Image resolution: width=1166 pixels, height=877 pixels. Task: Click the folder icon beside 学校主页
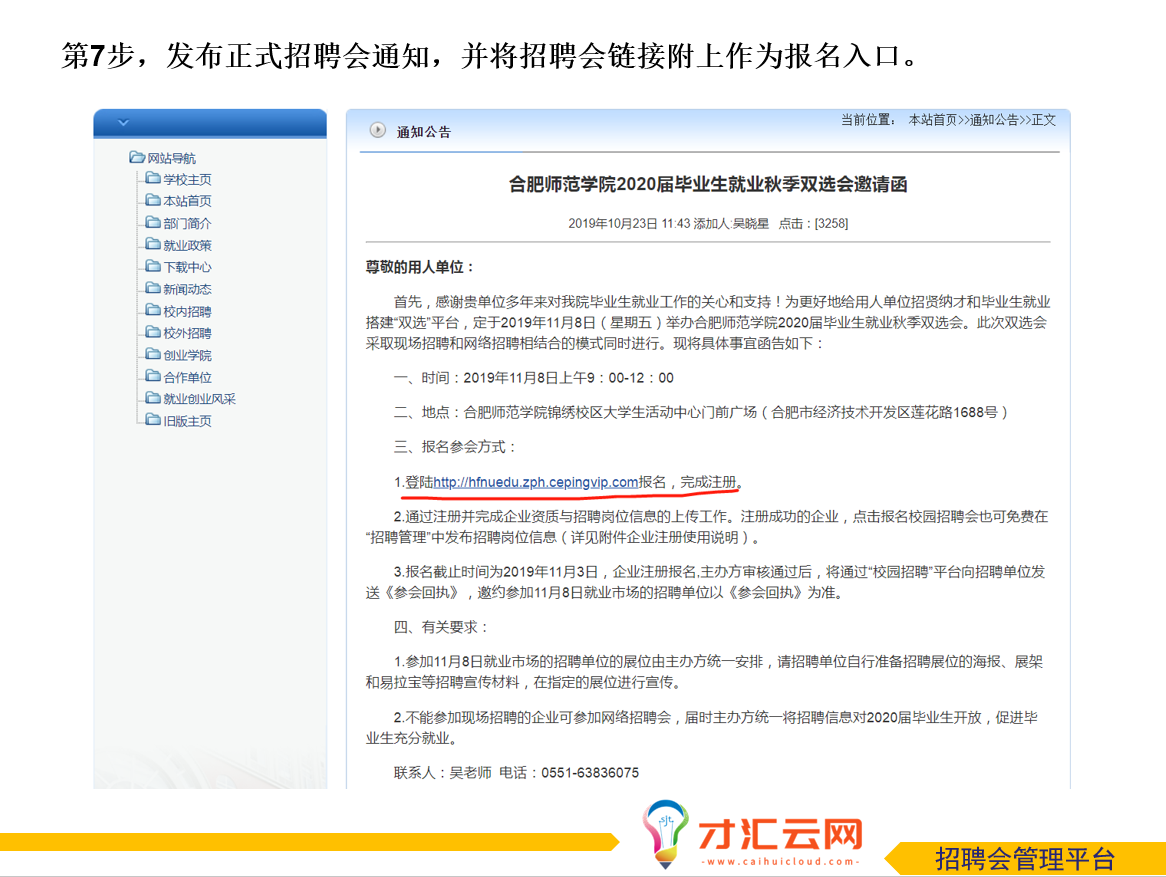153,179
